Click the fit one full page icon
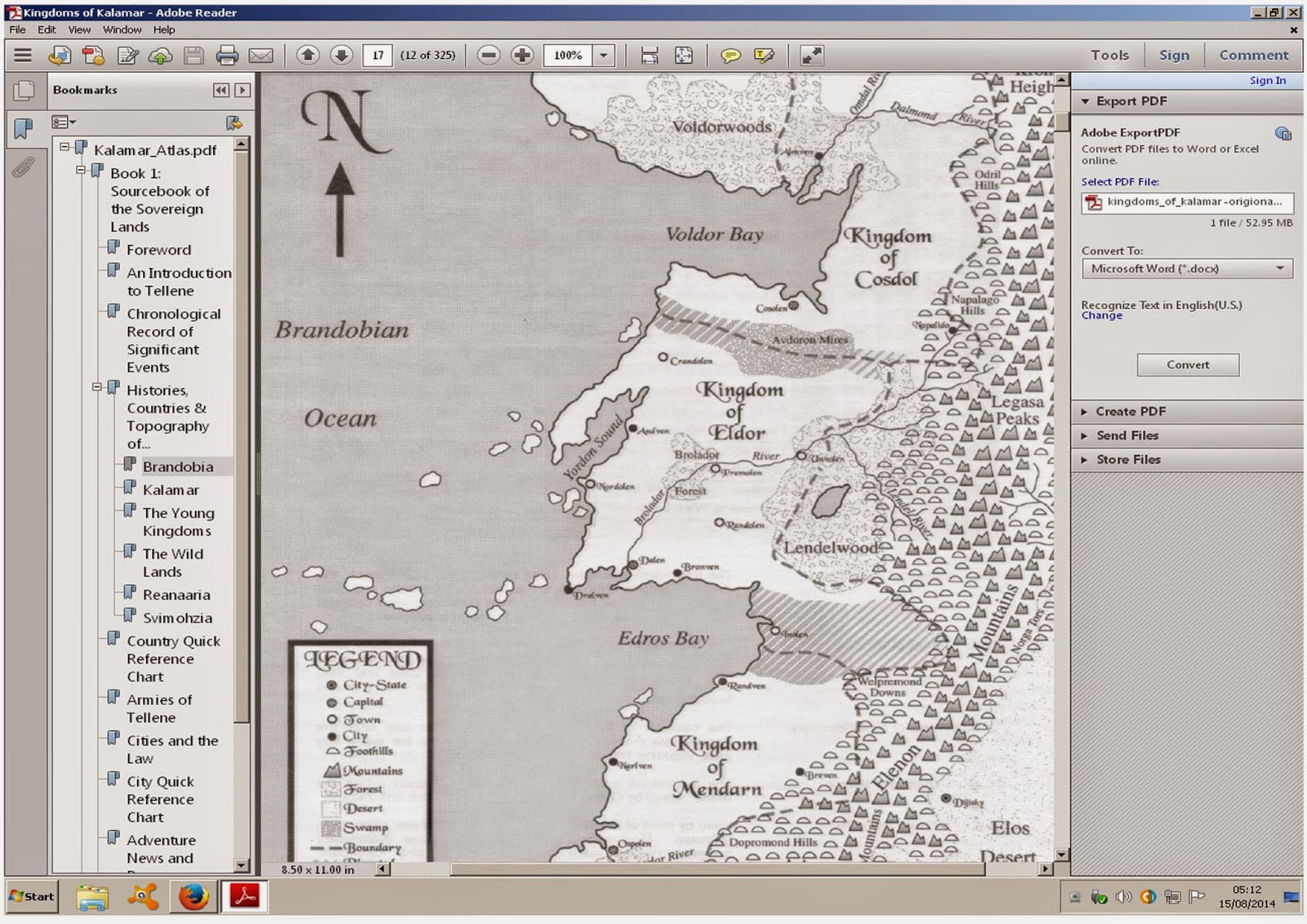Image resolution: width=1307 pixels, height=924 pixels. (684, 56)
